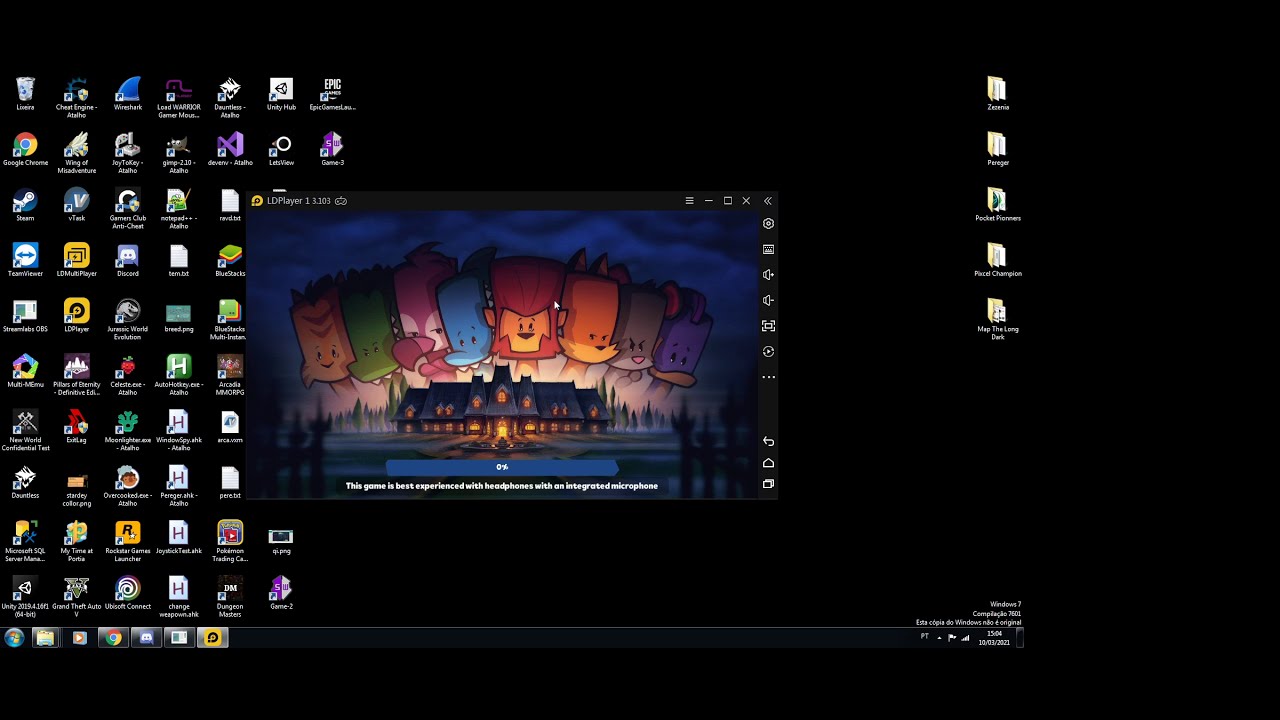
Task: Select Google Chrome desktop icon
Action: [x=25, y=150]
